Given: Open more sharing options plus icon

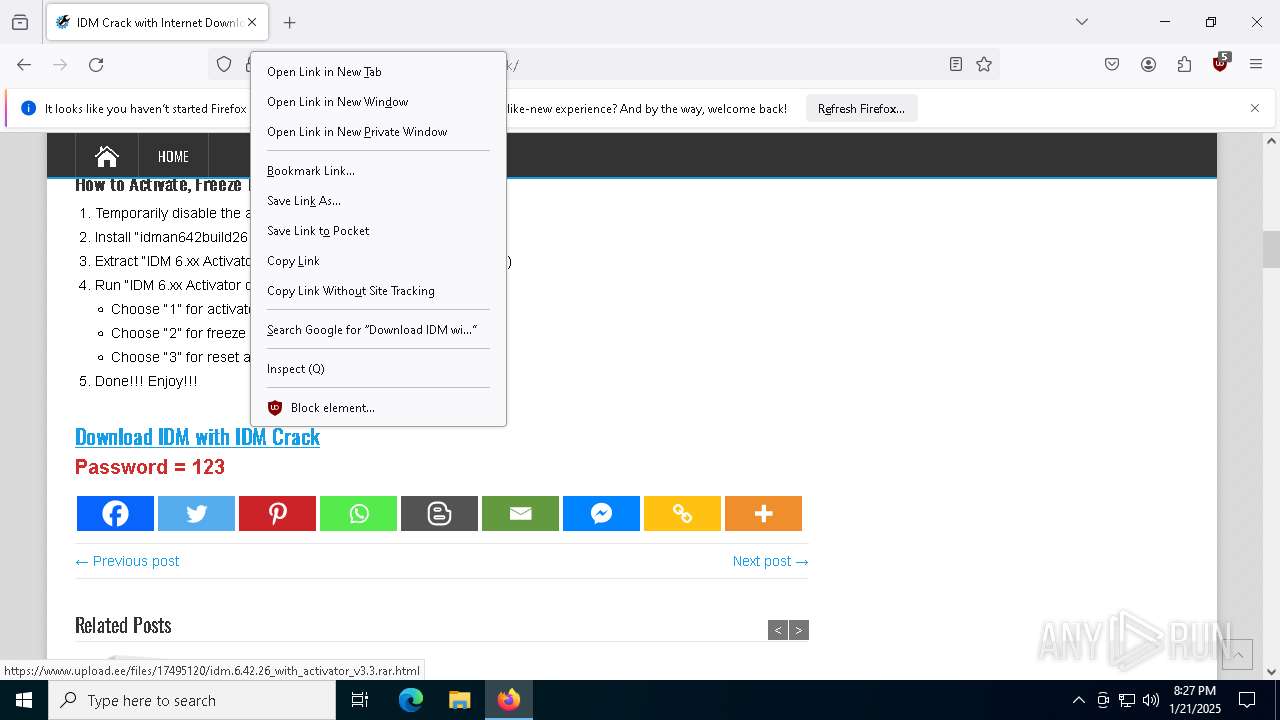Looking at the screenshot, I should point(763,513).
